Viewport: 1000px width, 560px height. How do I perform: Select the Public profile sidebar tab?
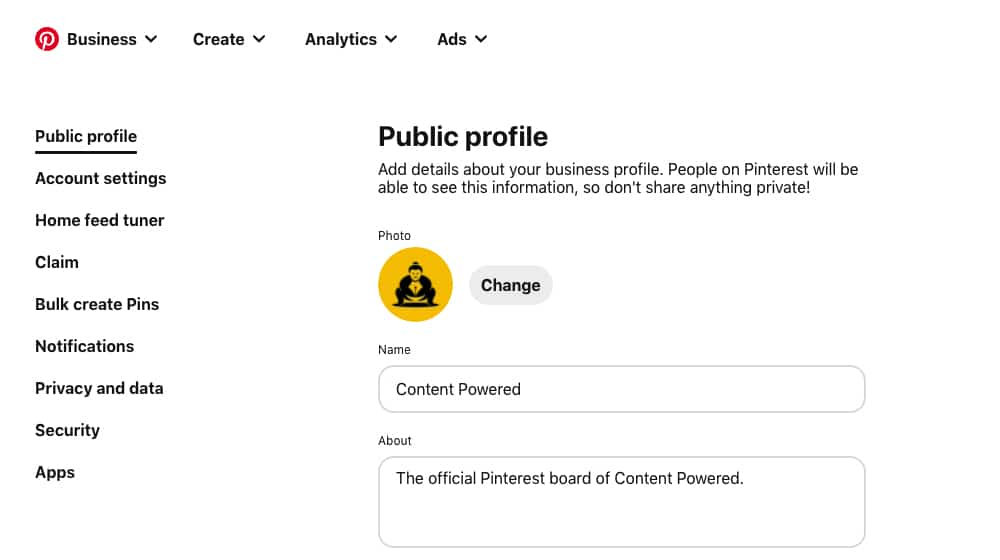point(86,136)
